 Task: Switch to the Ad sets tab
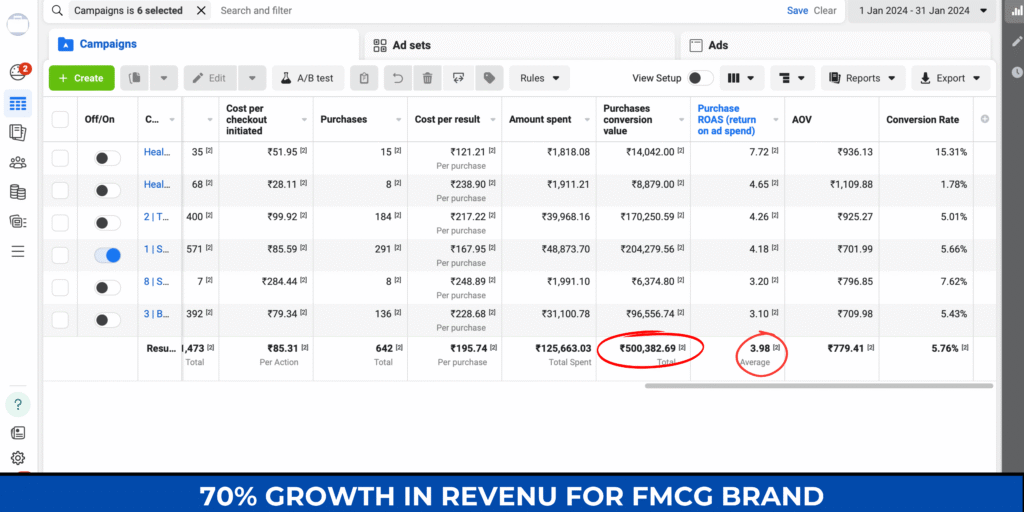410,45
